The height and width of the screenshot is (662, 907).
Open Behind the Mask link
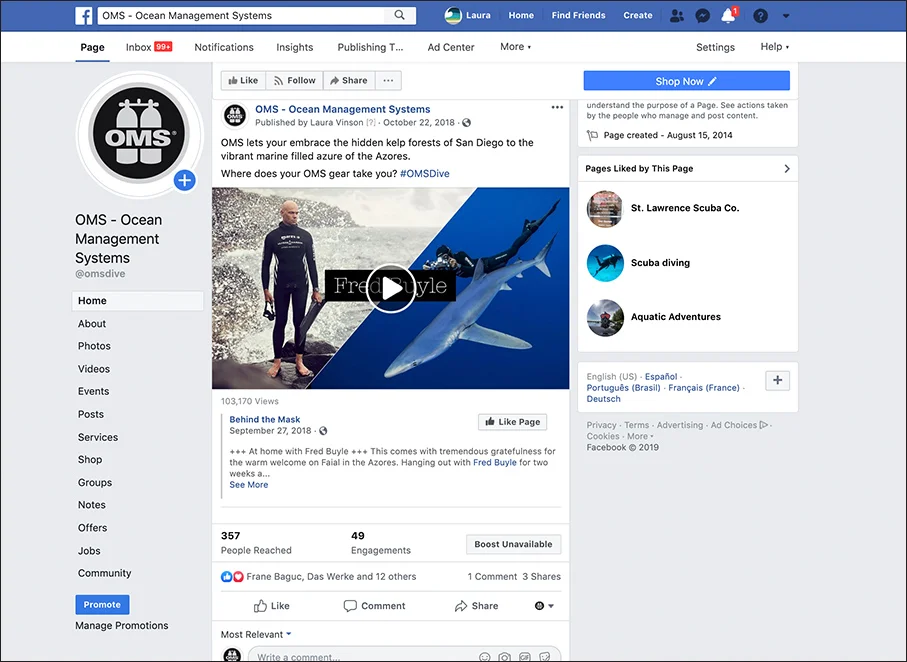(x=264, y=420)
